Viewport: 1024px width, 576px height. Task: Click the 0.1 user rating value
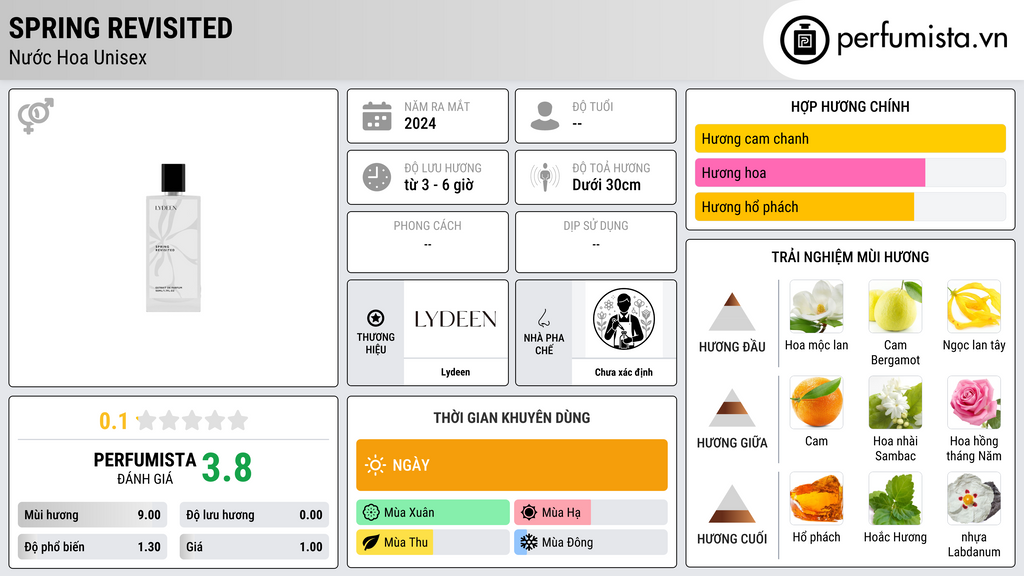114,421
